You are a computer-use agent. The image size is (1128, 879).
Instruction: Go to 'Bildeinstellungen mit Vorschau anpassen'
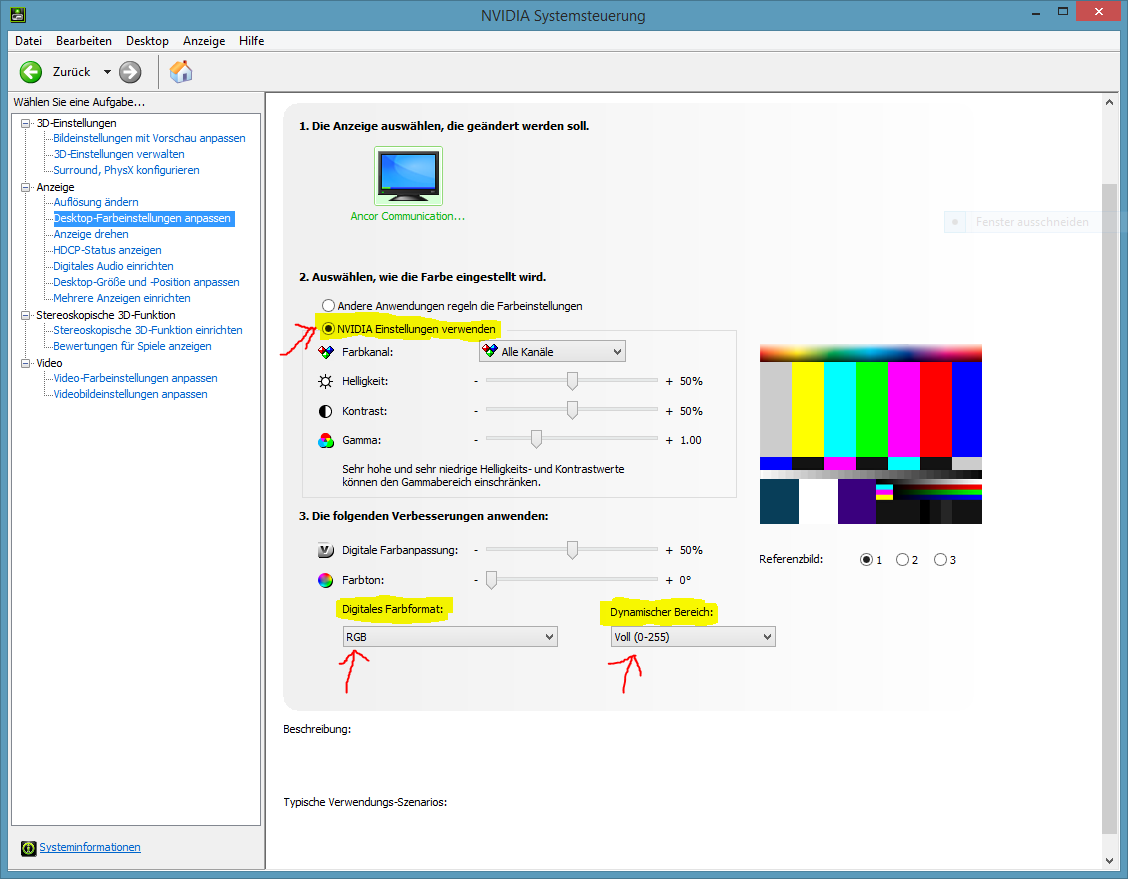pos(150,138)
